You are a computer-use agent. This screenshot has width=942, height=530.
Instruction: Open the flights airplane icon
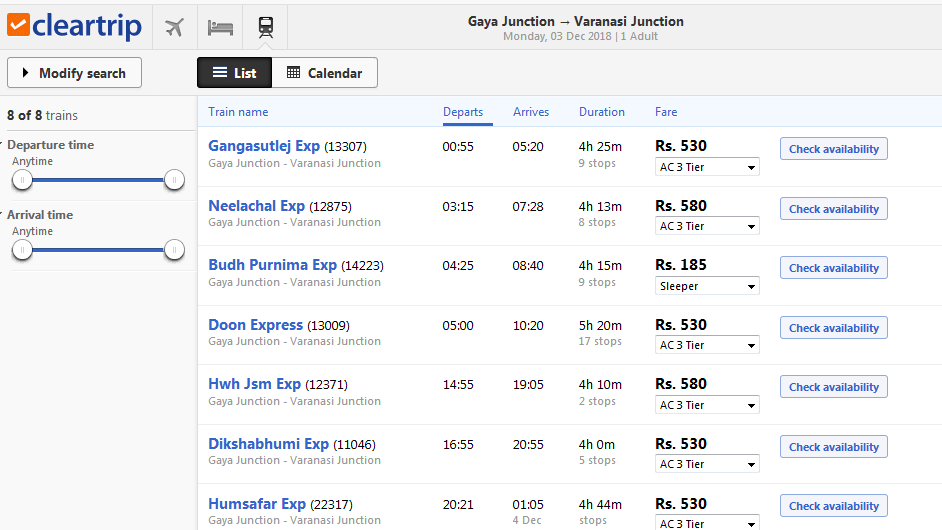[x=175, y=27]
